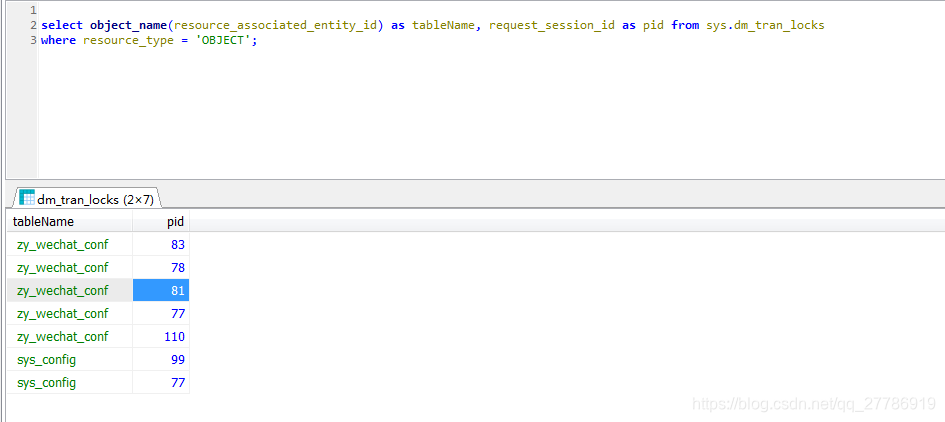Select the zy_wechat_conf cell in pid 110 row
The image size is (945, 422).
point(70,336)
